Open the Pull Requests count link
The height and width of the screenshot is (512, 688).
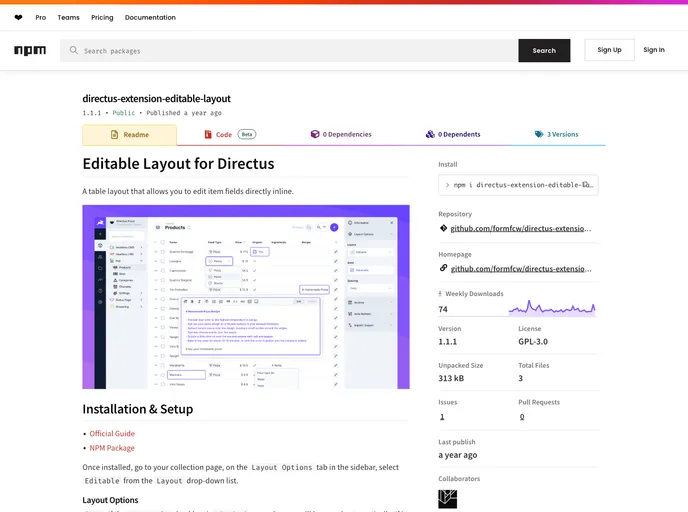coord(522,417)
